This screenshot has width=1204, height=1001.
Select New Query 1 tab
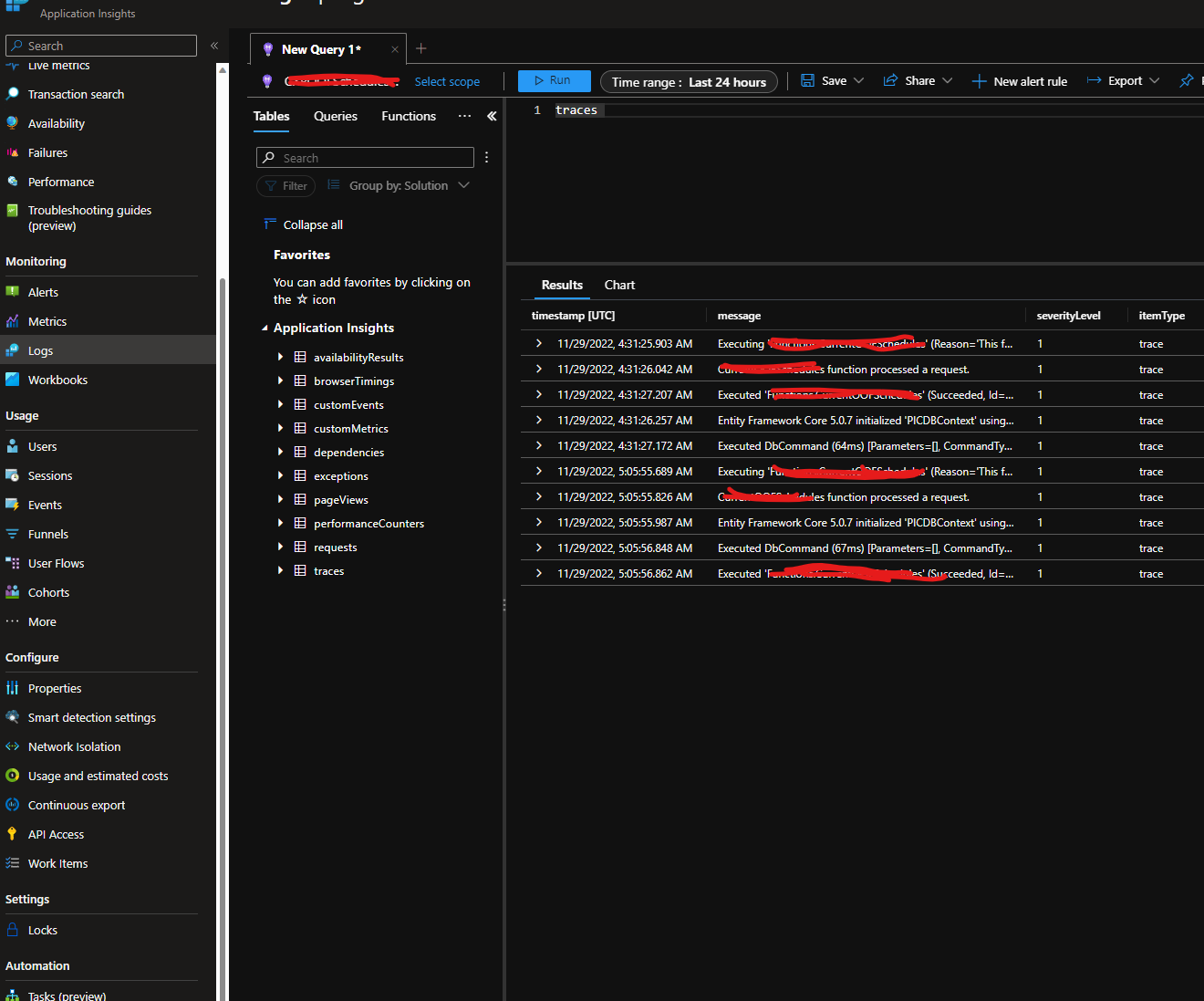tap(321, 49)
